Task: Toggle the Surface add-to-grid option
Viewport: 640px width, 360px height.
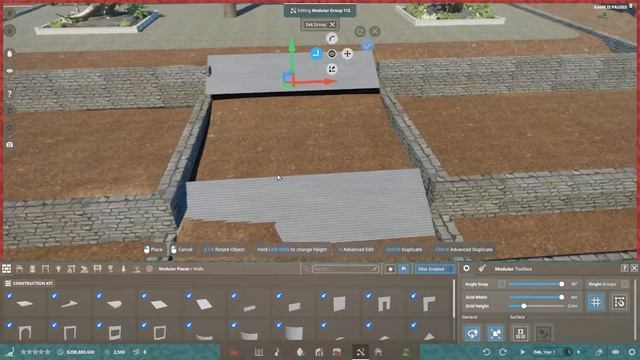Action: [520, 333]
